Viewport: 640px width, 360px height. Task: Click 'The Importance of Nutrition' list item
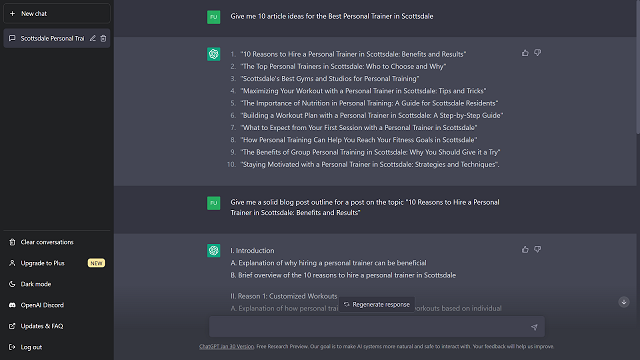369,103
